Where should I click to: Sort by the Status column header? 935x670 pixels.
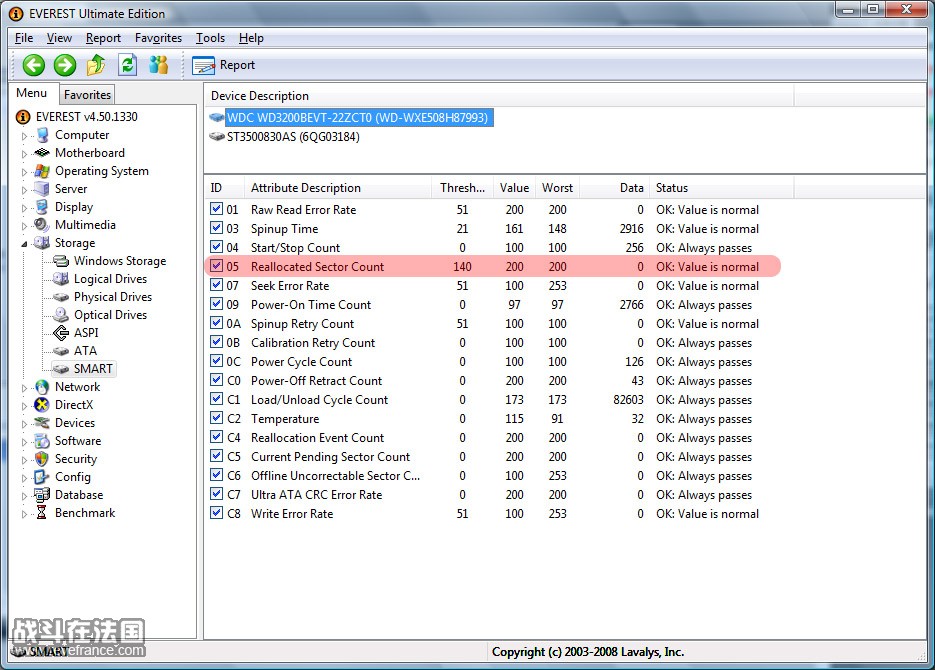(x=722, y=188)
